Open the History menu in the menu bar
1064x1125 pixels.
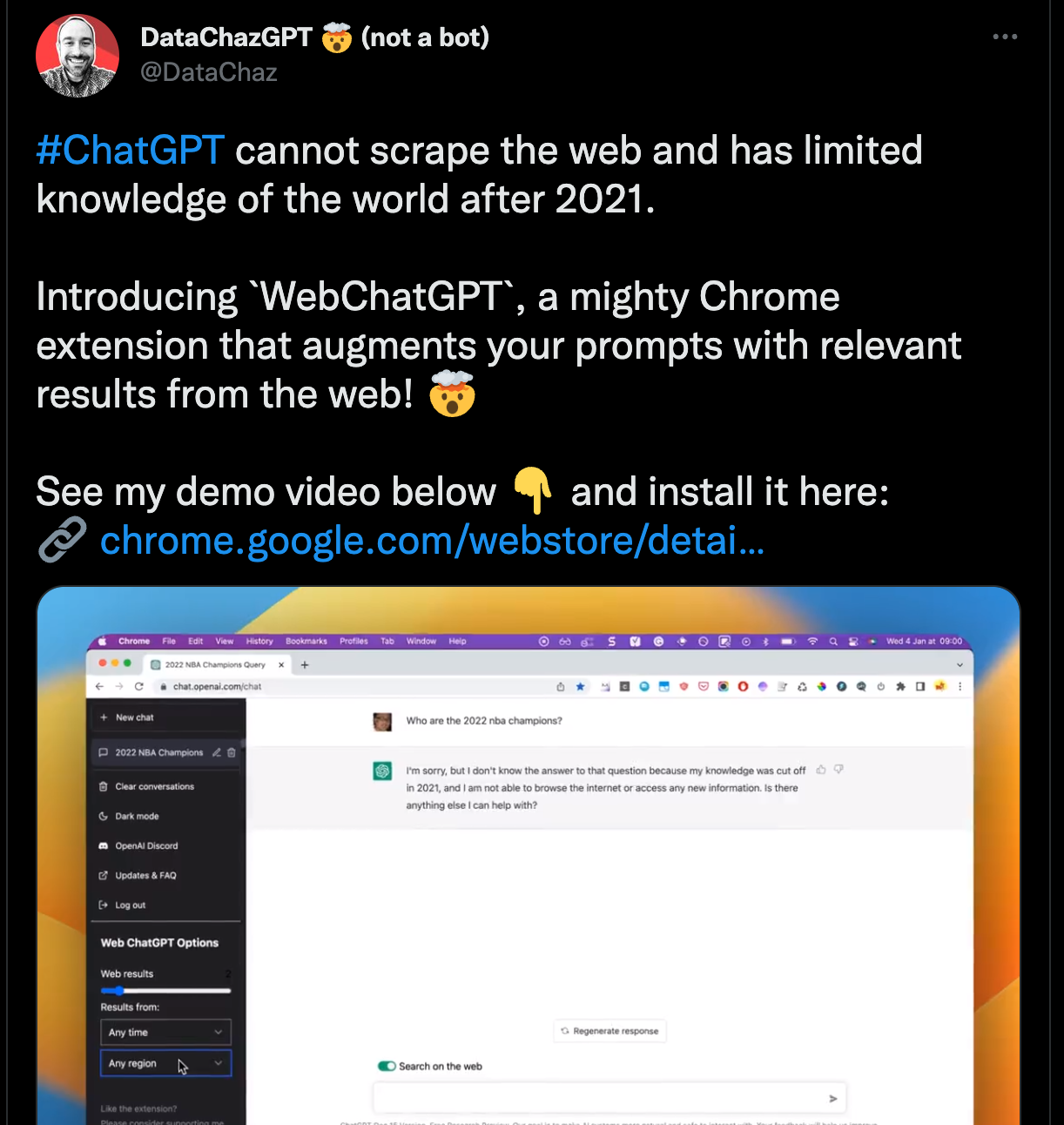[259, 641]
